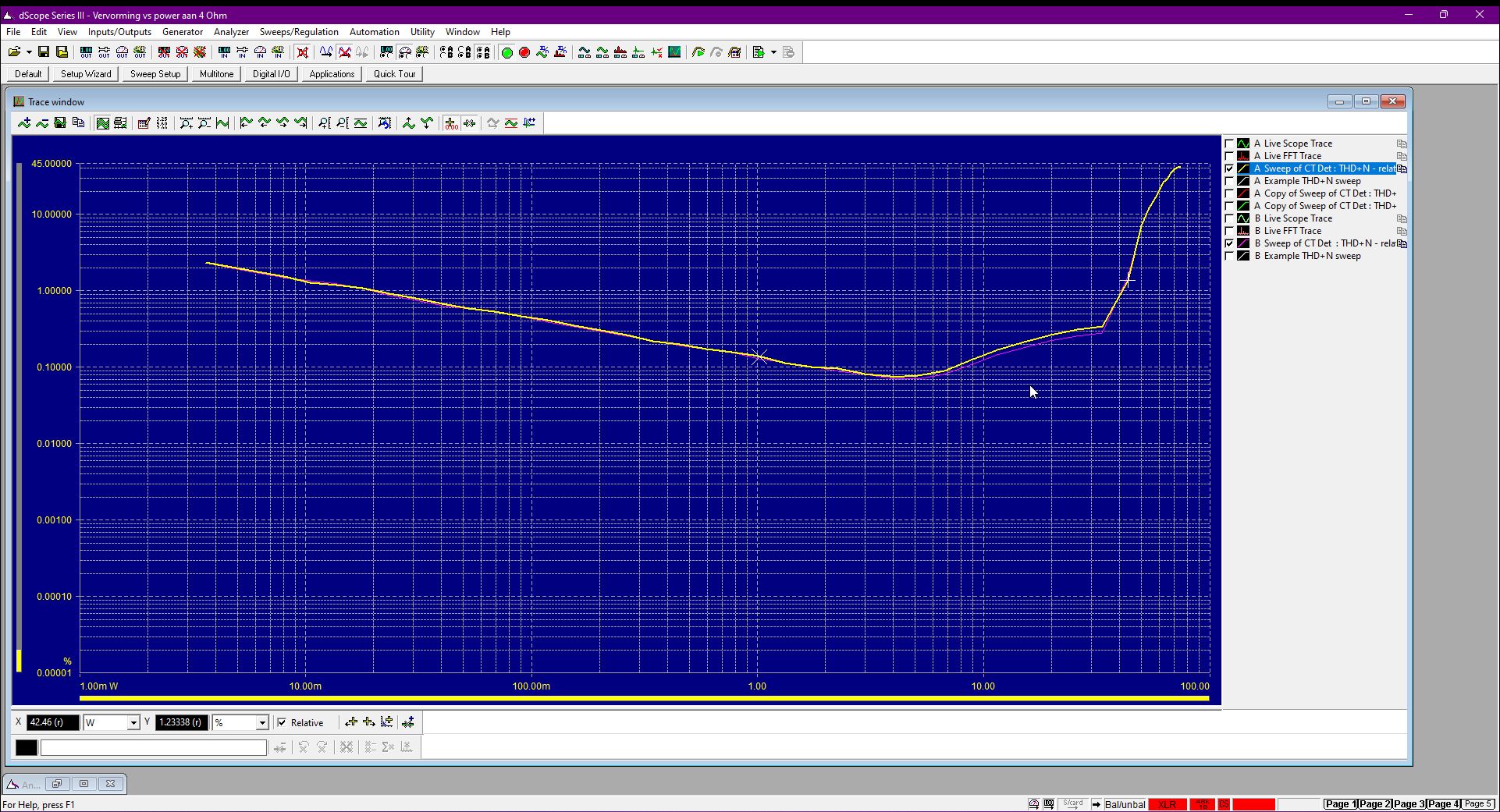This screenshot has height=812, width=1500.
Task: Open the Automation menu
Action: [x=374, y=32]
